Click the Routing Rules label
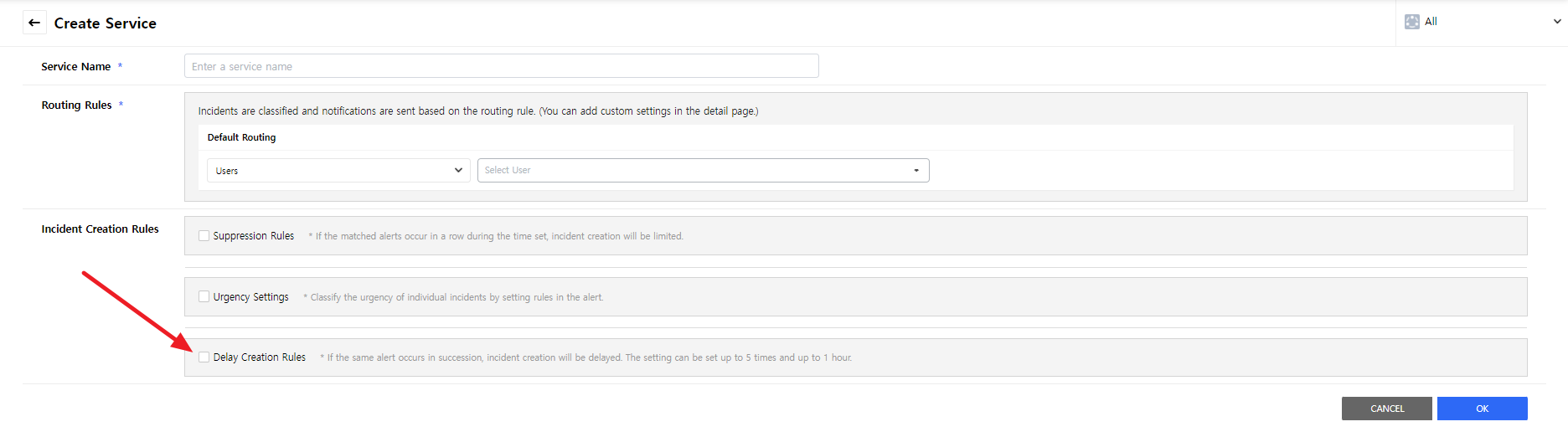 coord(77,105)
